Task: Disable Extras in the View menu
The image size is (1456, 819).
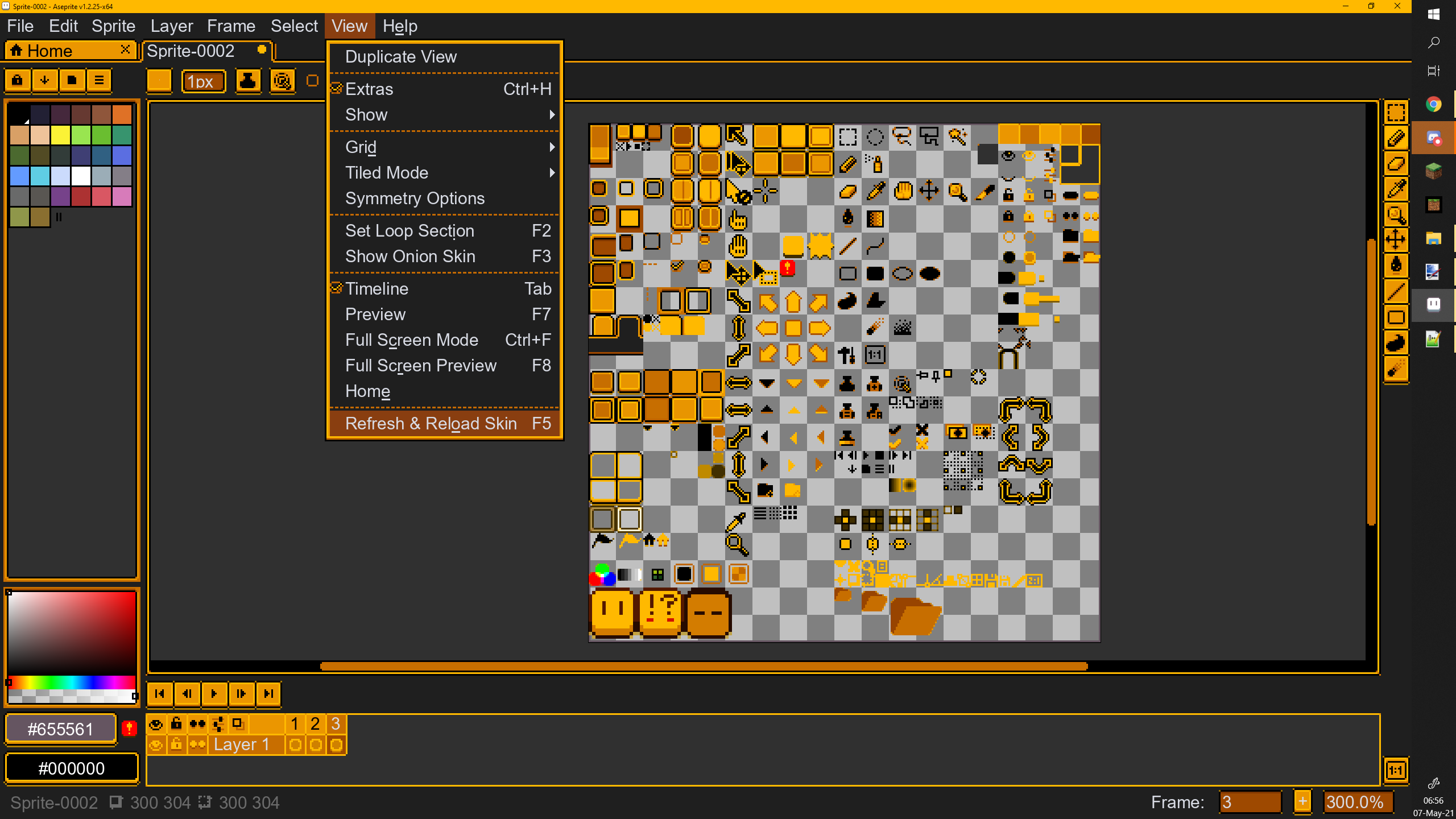Action: [369, 89]
